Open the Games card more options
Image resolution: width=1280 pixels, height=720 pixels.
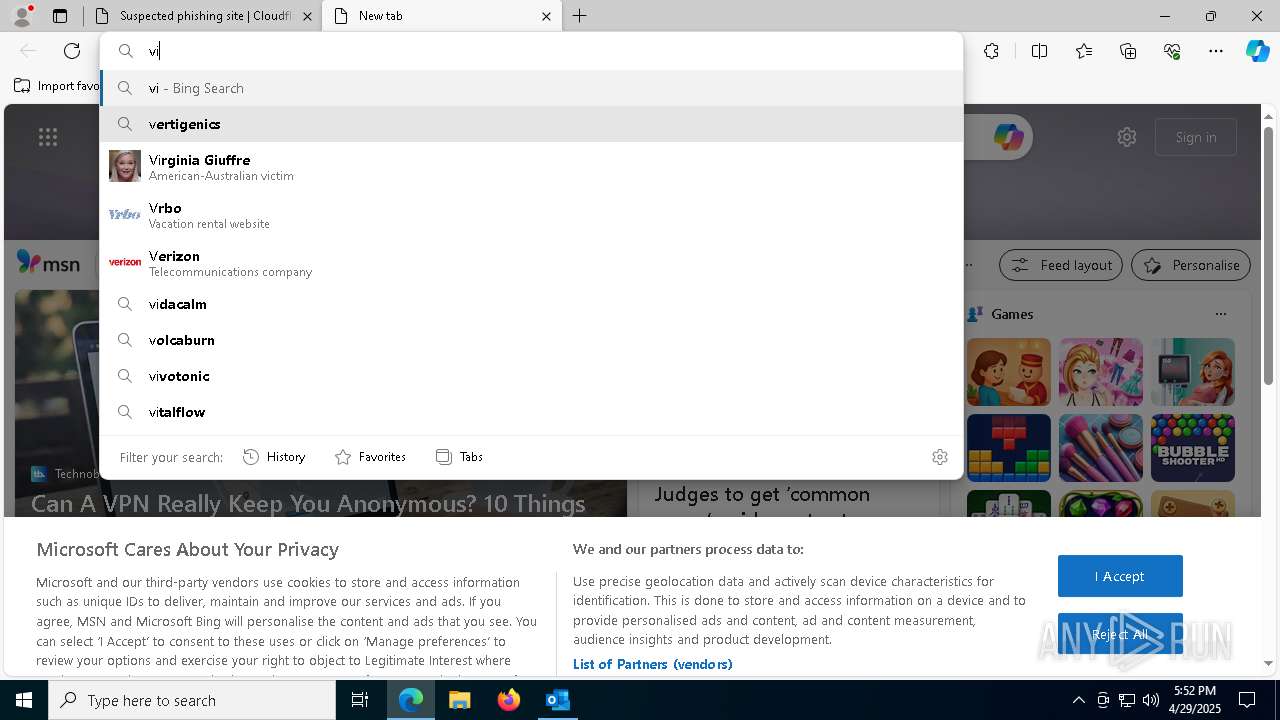(x=1220, y=314)
